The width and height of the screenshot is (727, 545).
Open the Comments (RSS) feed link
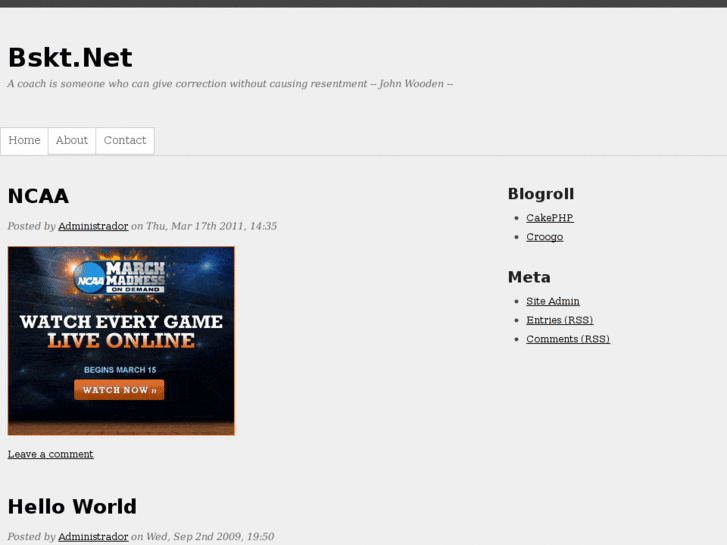tap(568, 339)
